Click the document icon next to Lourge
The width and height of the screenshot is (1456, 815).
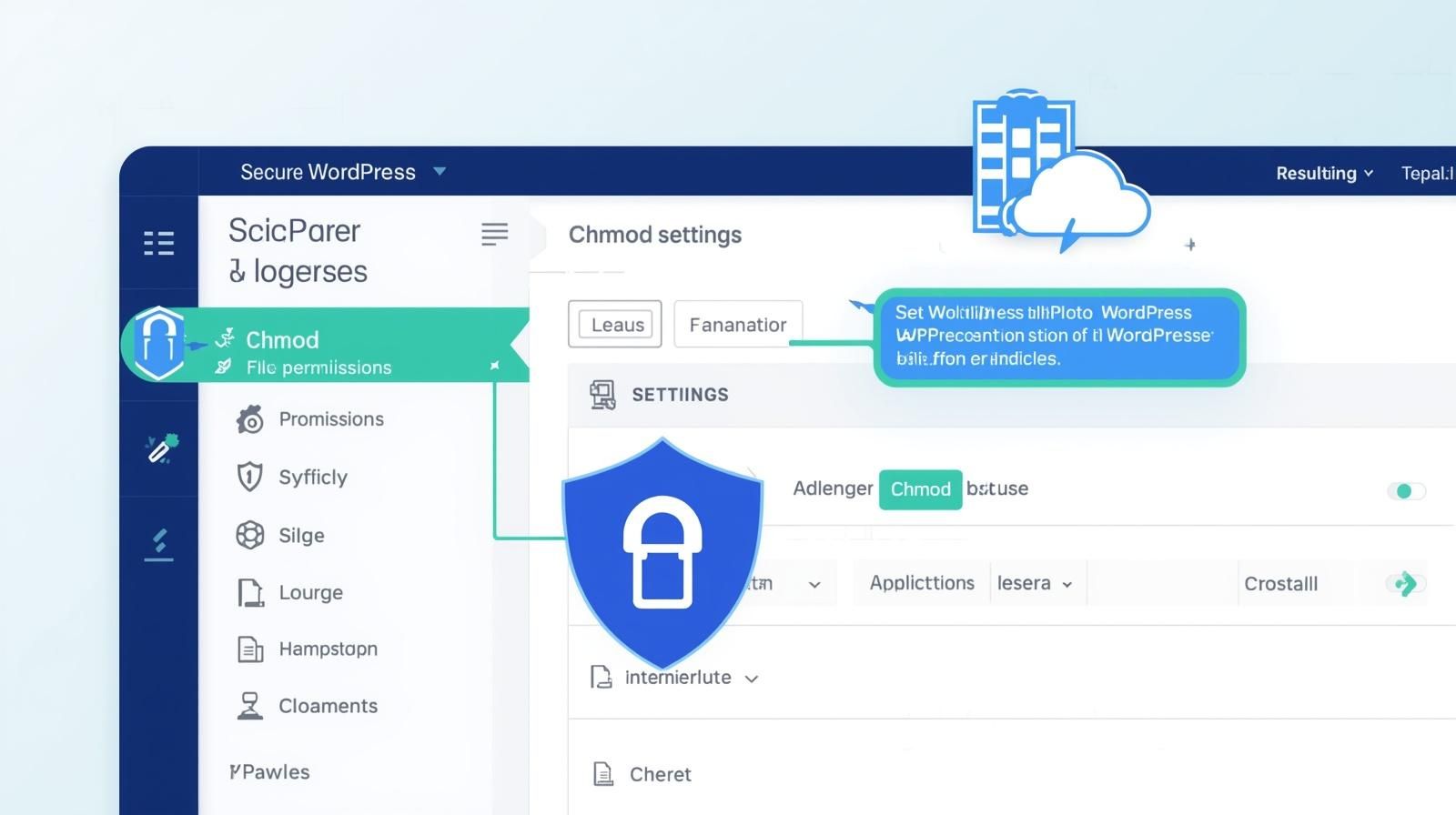(x=250, y=592)
